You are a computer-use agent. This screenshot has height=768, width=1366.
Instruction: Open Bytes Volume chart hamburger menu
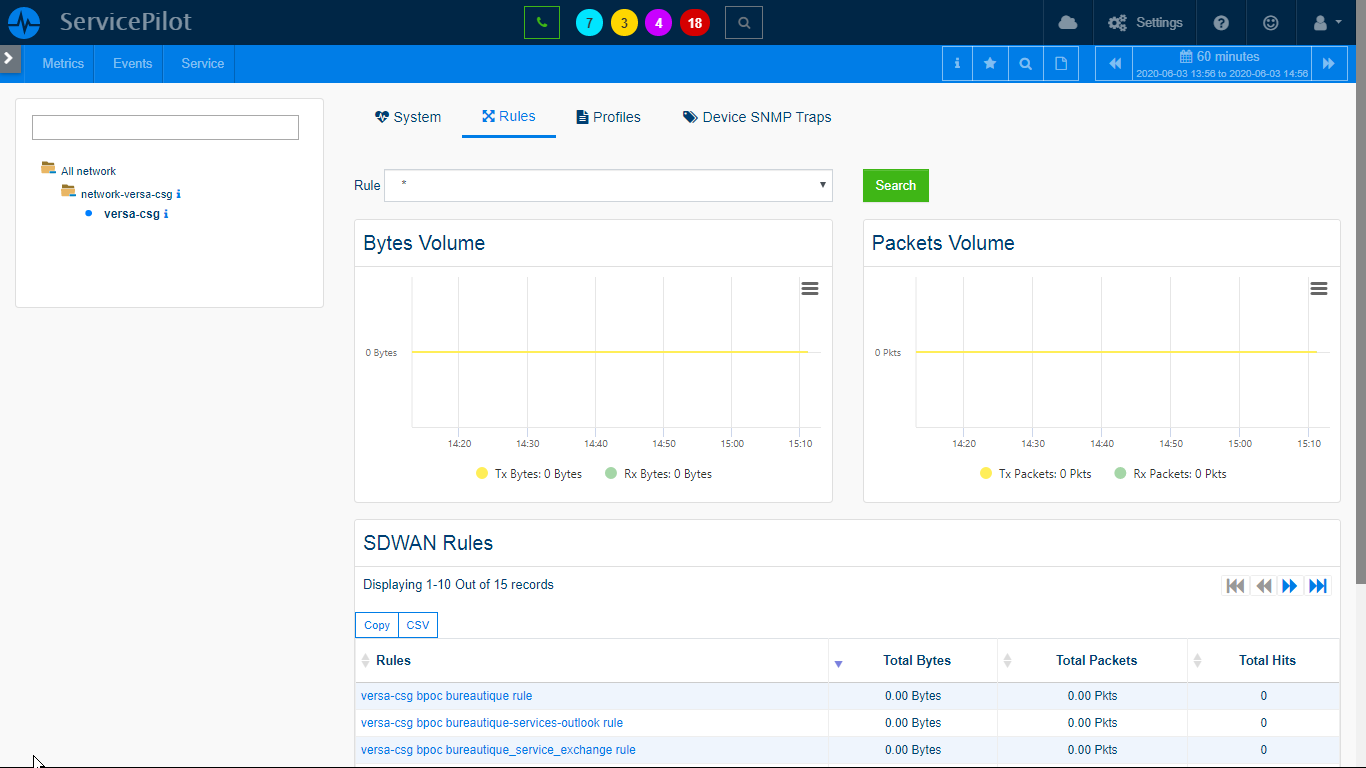click(810, 289)
